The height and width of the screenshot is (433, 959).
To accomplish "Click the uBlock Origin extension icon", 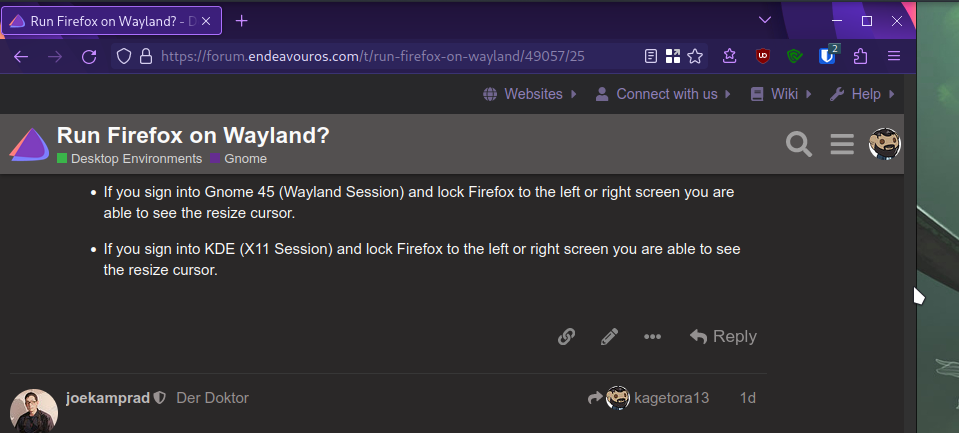I will [763, 56].
